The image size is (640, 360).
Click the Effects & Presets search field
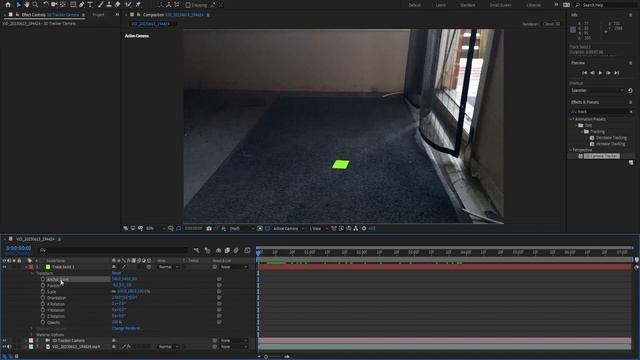(x=602, y=111)
